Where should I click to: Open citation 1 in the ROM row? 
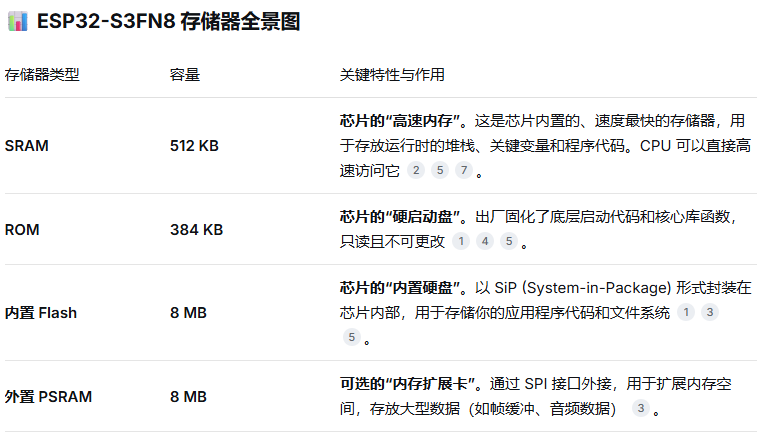pyautogui.click(x=461, y=241)
